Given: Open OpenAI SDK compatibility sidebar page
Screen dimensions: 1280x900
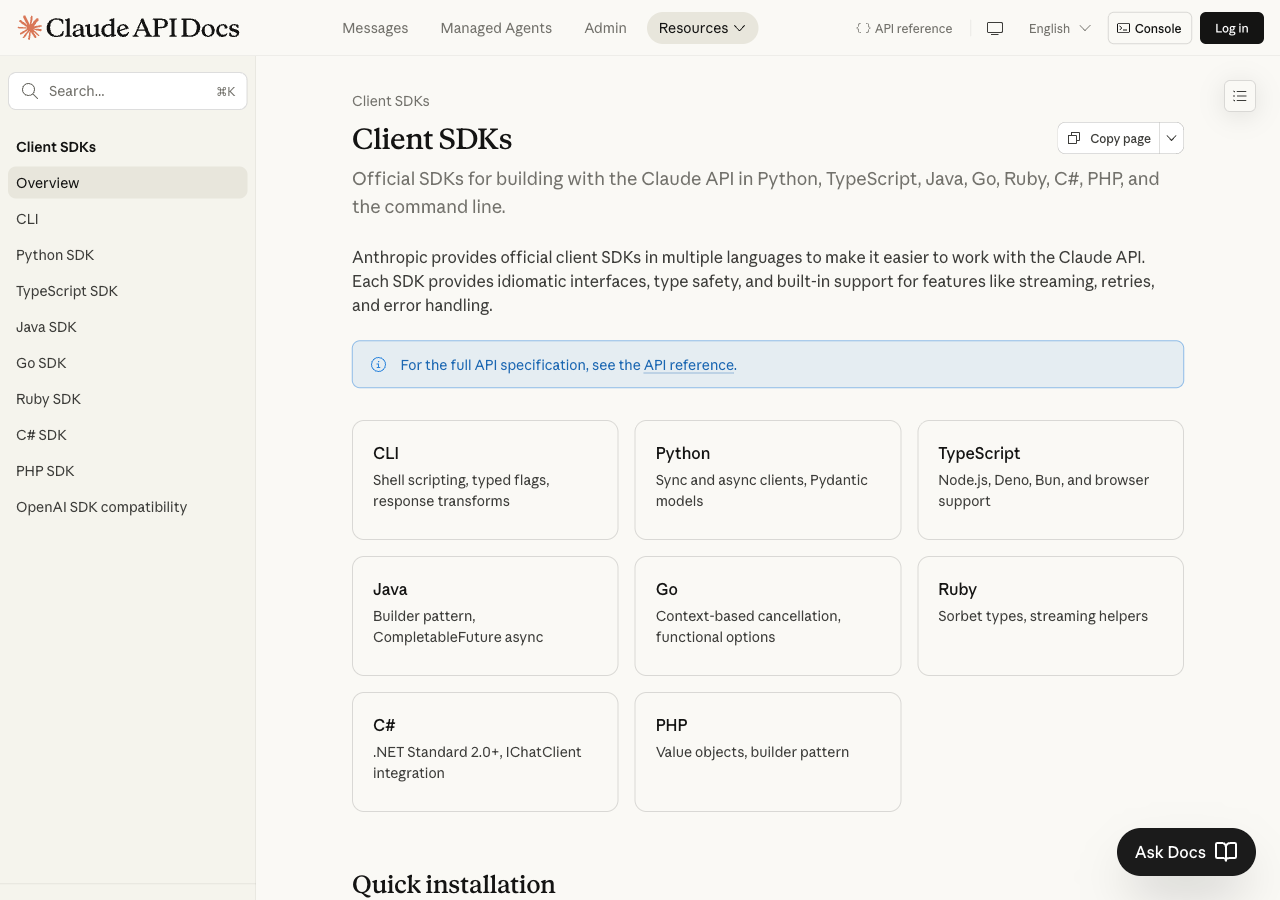Looking at the screenshot, I should 128,507.
